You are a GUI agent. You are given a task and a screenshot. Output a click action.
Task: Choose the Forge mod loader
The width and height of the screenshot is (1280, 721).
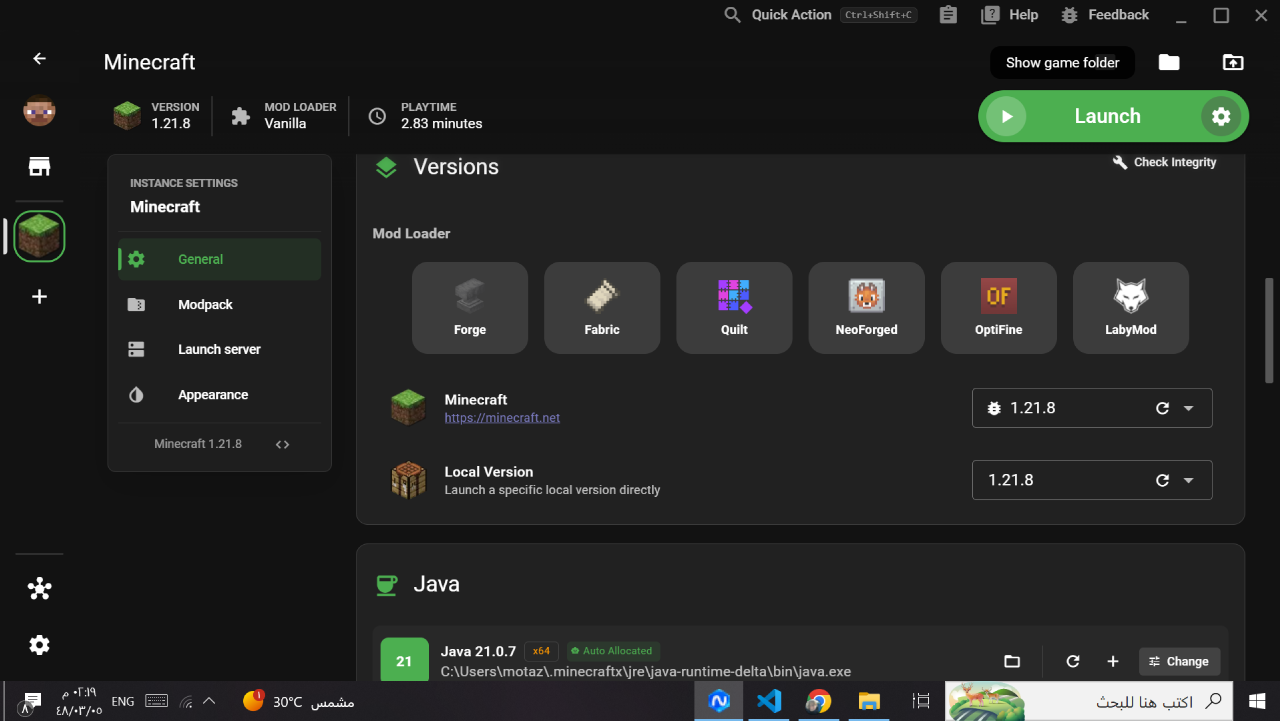tap(470, 308)
